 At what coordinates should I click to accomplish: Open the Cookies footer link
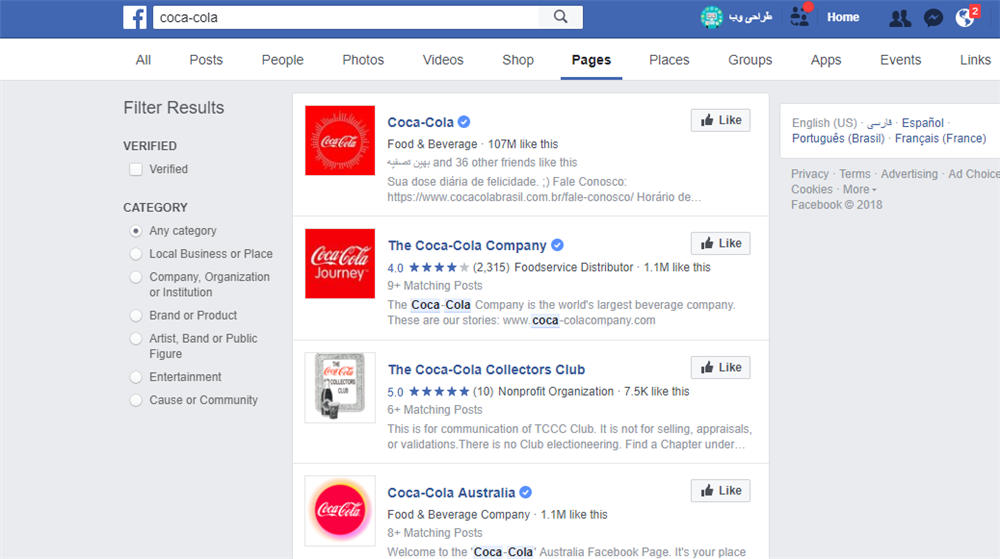point(811,189)
